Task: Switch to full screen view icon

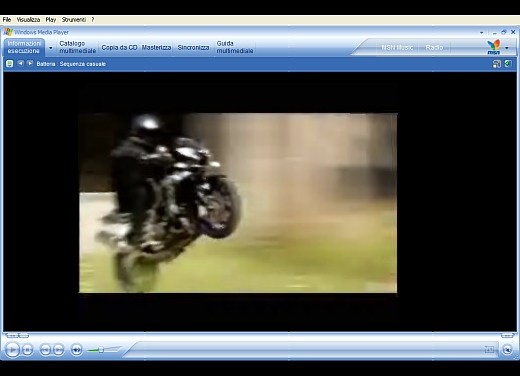Action: tap(489, 349)
